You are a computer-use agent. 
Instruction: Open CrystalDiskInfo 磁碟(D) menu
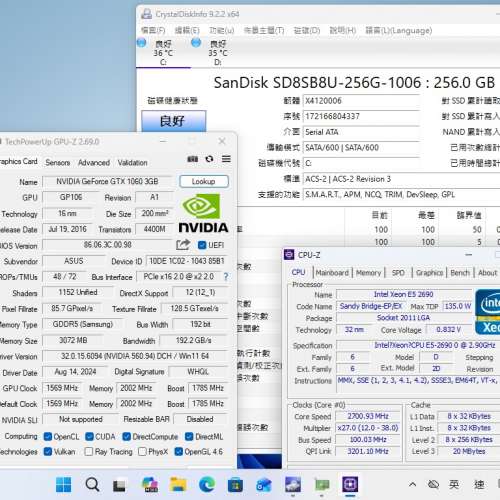point(307,30)
